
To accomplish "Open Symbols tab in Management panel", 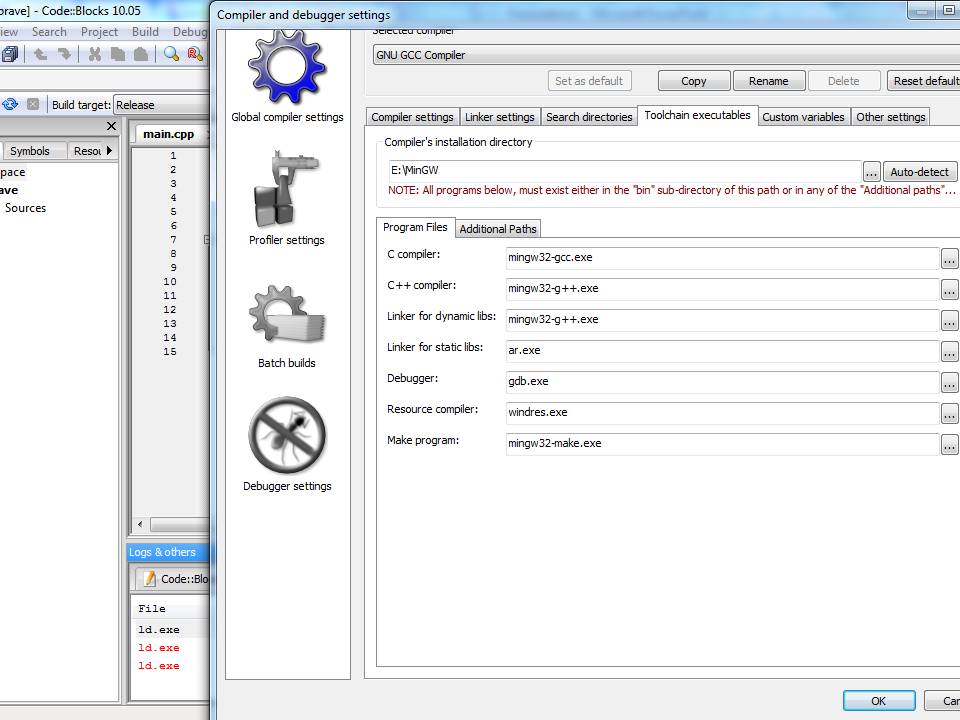I will click(x=29, y=151).
